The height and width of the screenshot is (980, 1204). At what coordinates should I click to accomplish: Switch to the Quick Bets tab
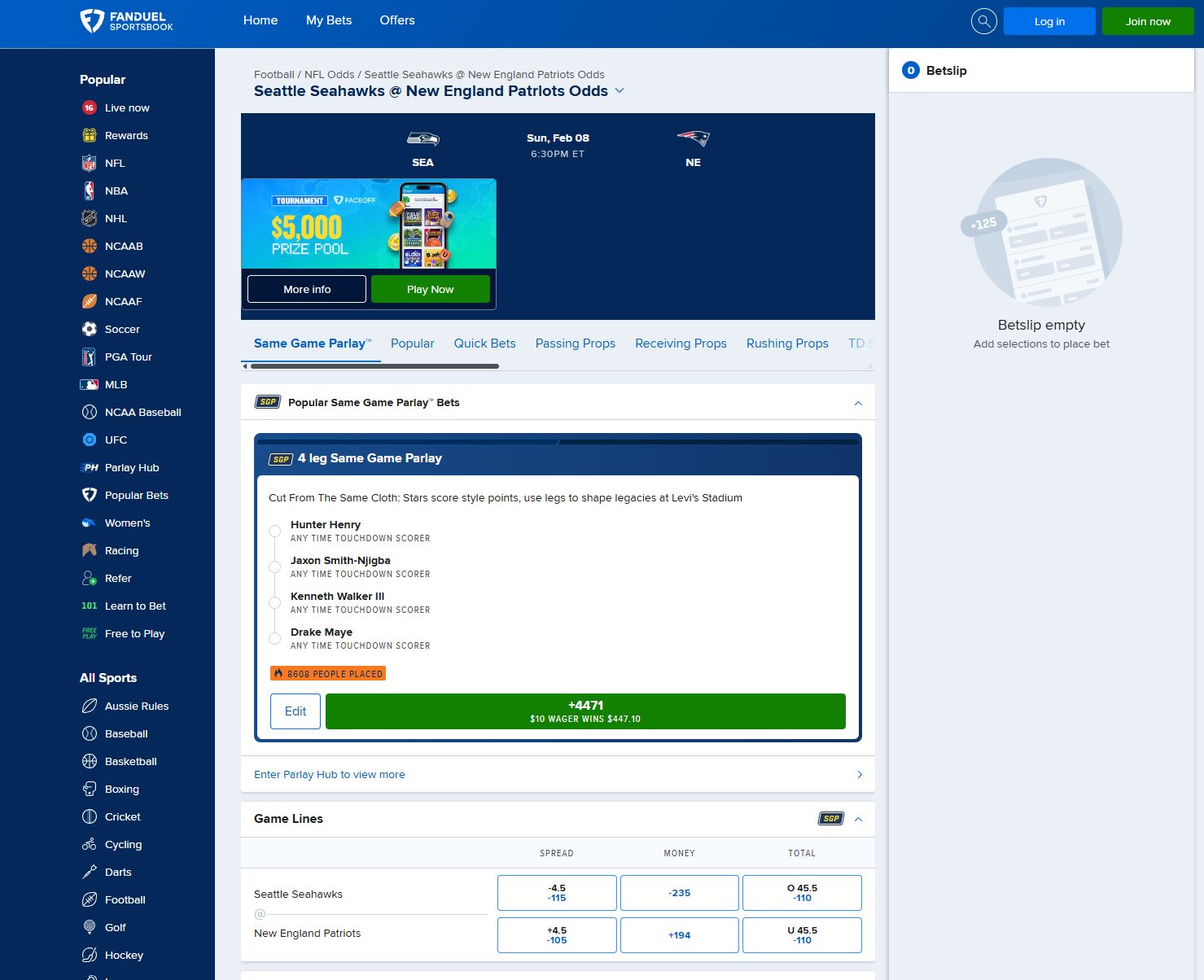pos(485,343)
